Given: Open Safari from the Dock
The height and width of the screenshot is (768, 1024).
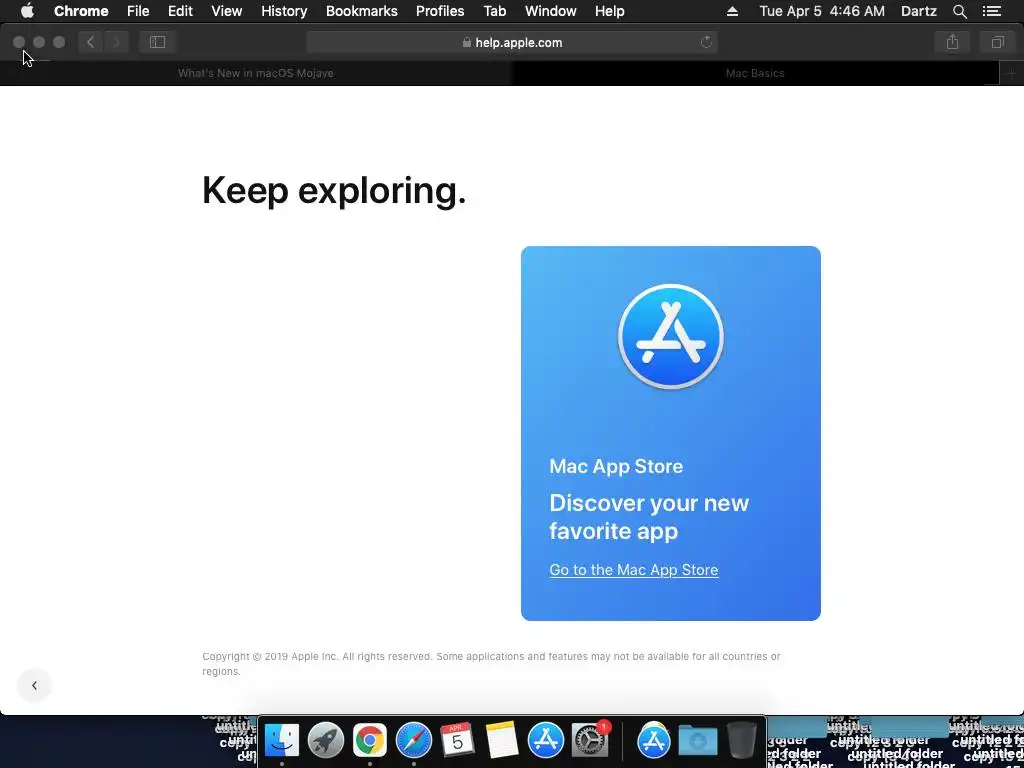Looking at the screenshot, I should point(413,741).
